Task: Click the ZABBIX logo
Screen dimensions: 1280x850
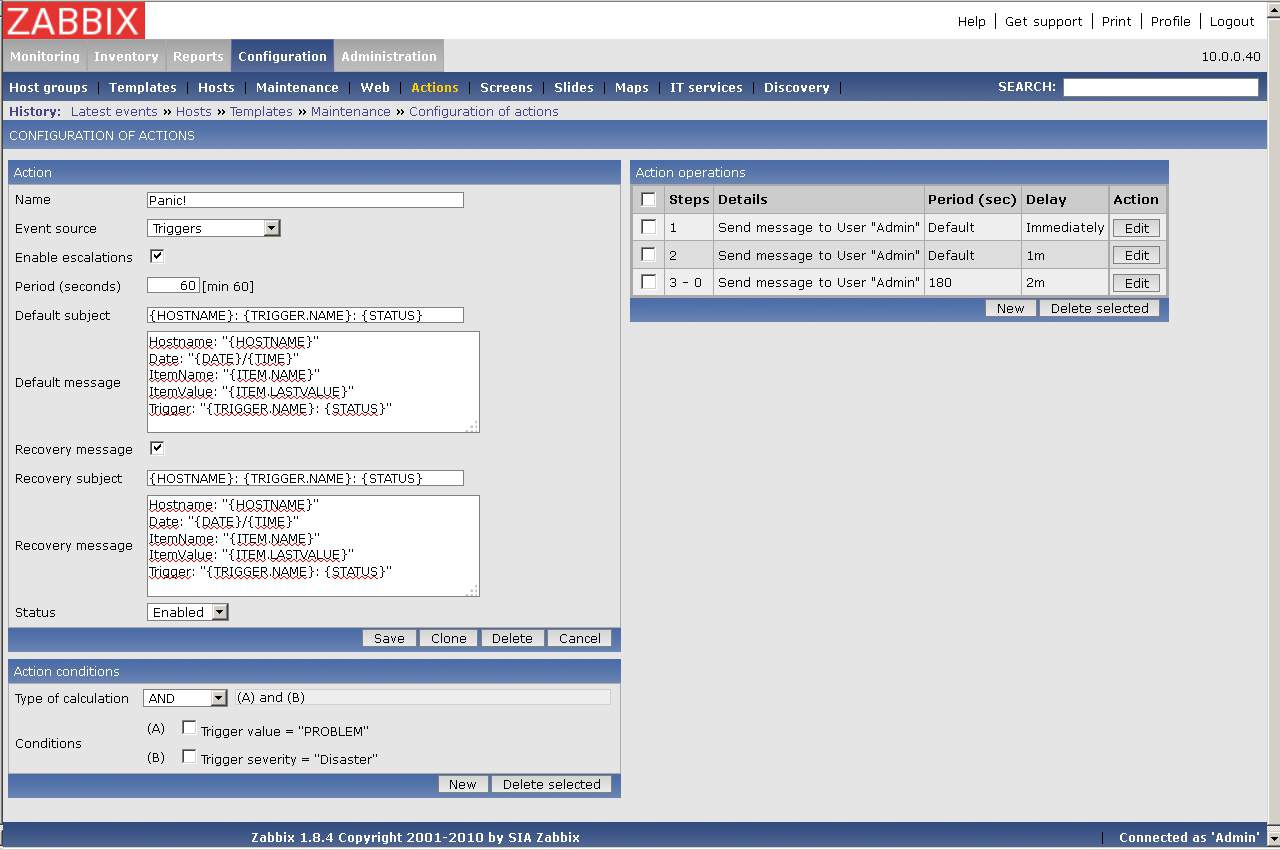Action: (74, 20)
